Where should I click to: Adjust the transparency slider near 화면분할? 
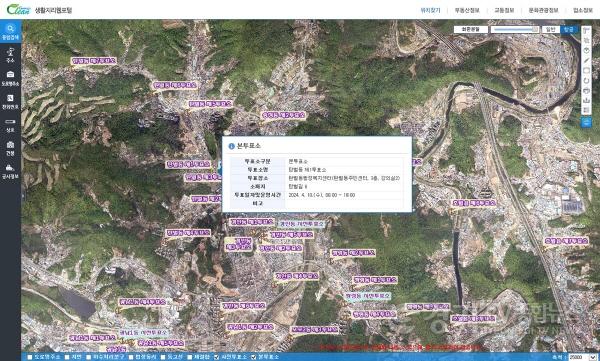tap(515, 29)
